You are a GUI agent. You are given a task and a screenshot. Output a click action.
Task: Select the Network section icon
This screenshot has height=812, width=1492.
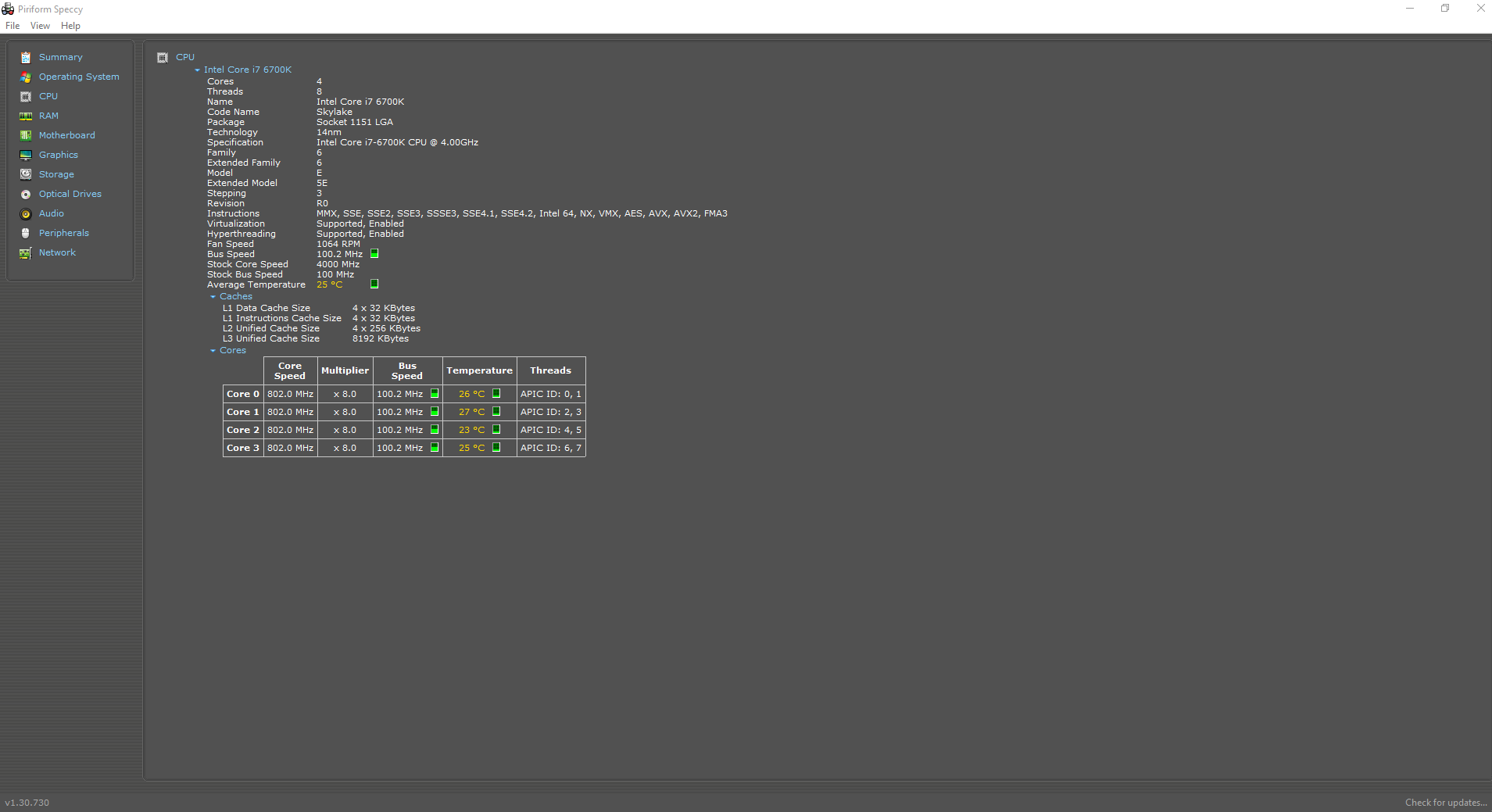26,252
